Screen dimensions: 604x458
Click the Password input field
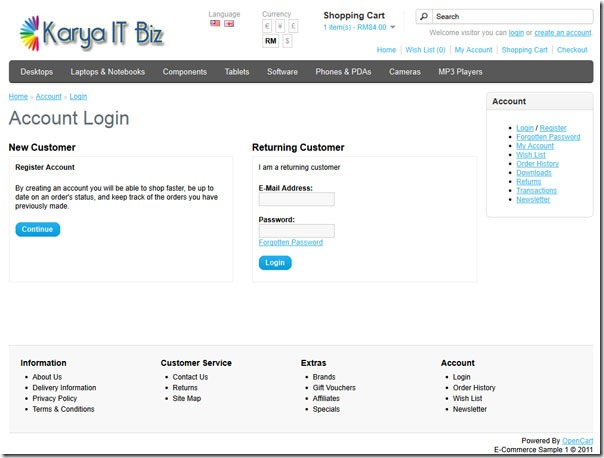(x=297, y=231)
